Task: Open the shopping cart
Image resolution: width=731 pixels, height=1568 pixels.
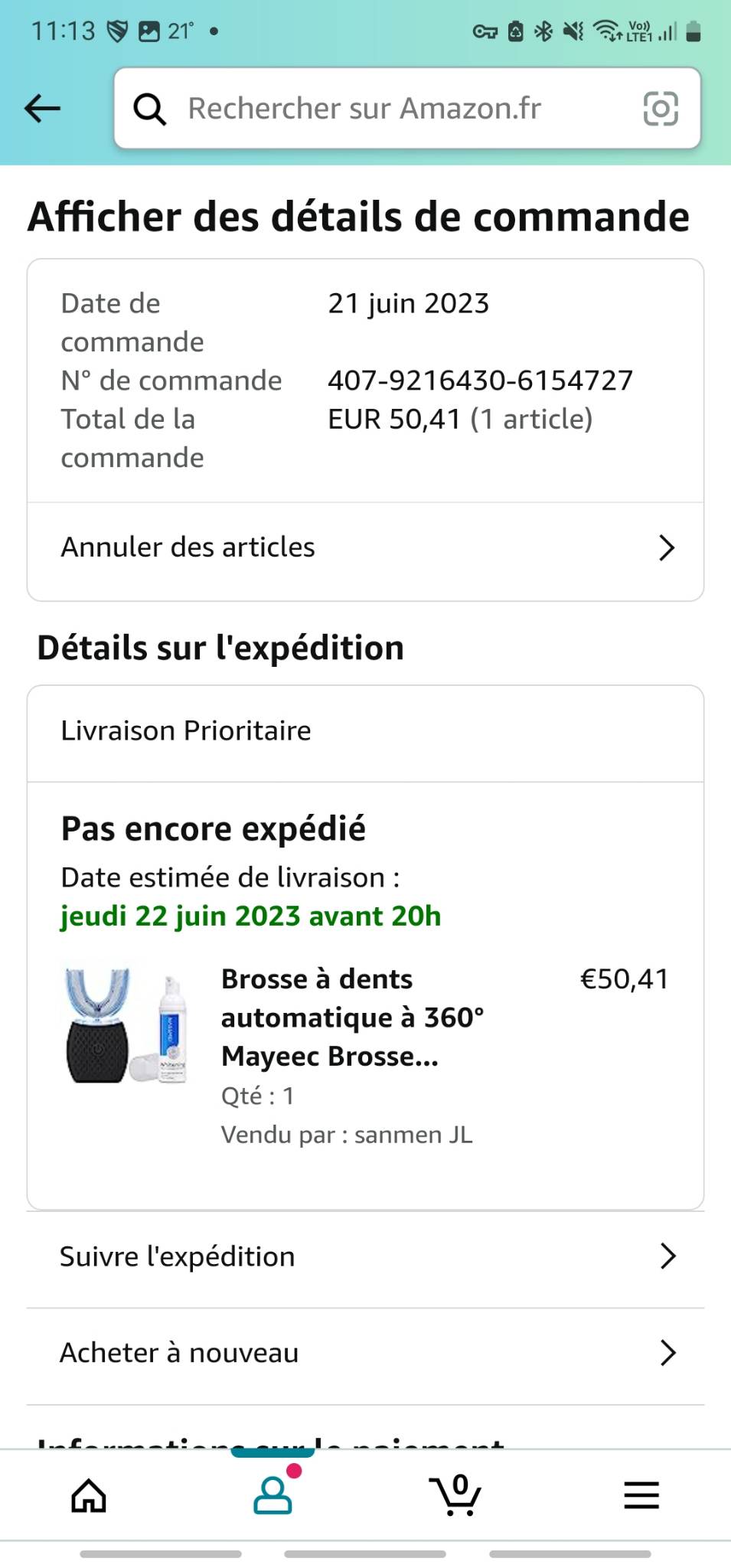Action: click(455, 1495)
